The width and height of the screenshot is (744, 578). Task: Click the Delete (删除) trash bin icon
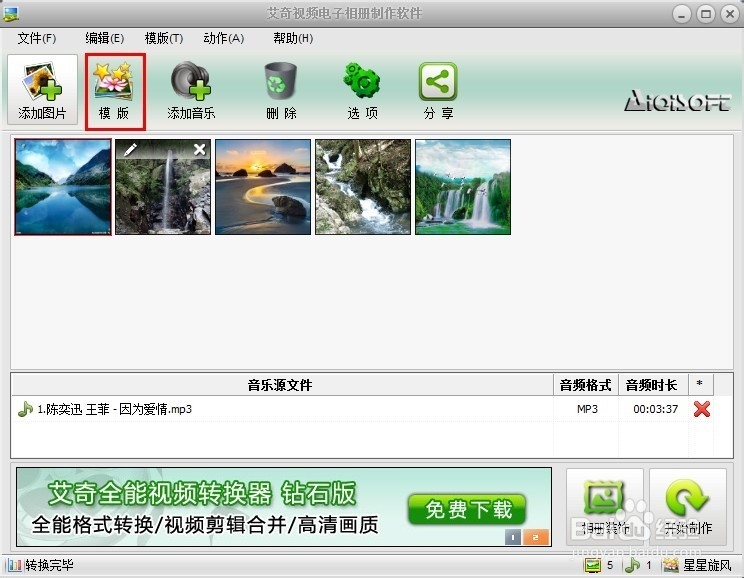coord(280,80)
